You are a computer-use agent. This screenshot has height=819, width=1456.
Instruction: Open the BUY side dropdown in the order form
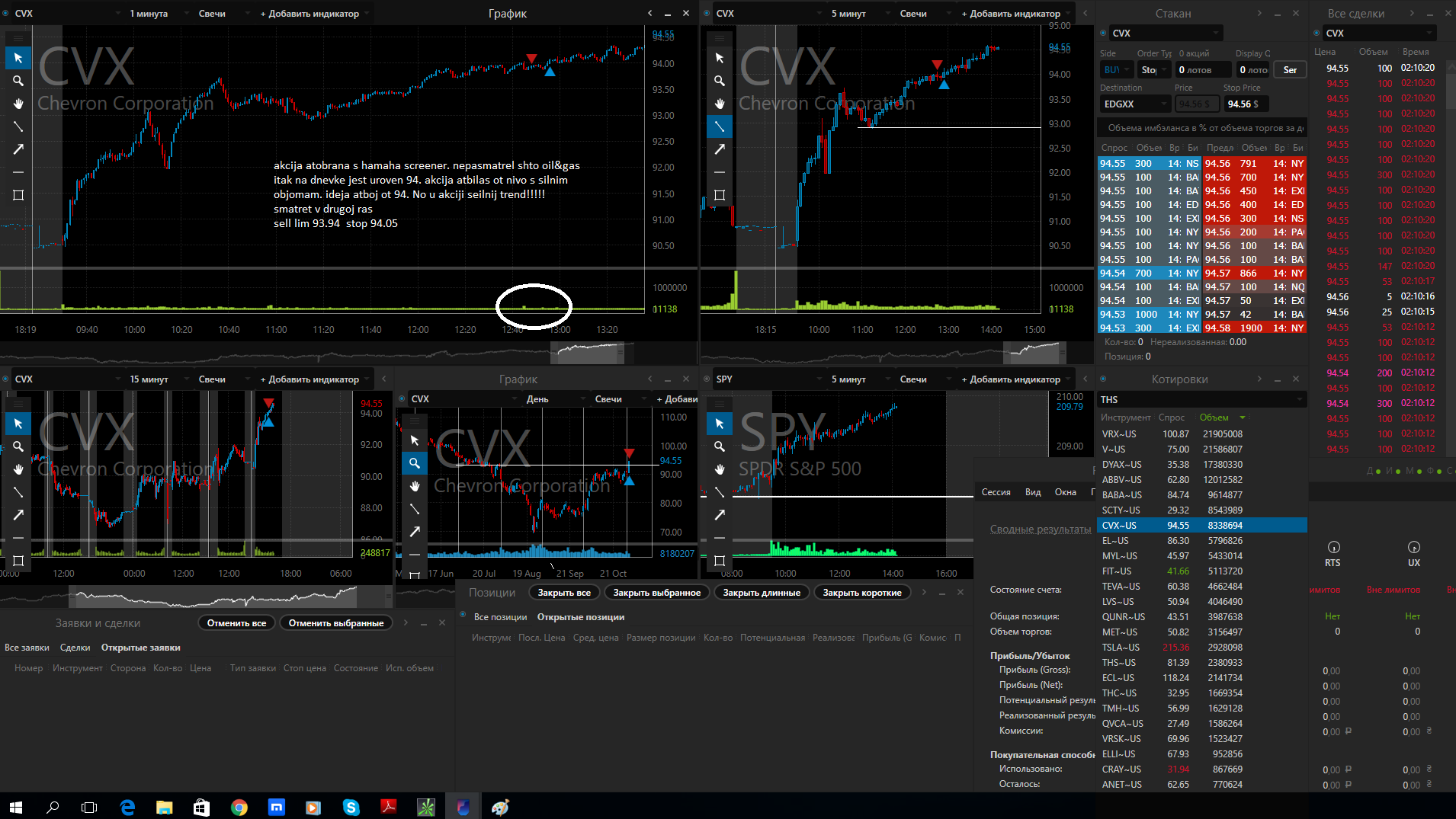(1116, 70)
